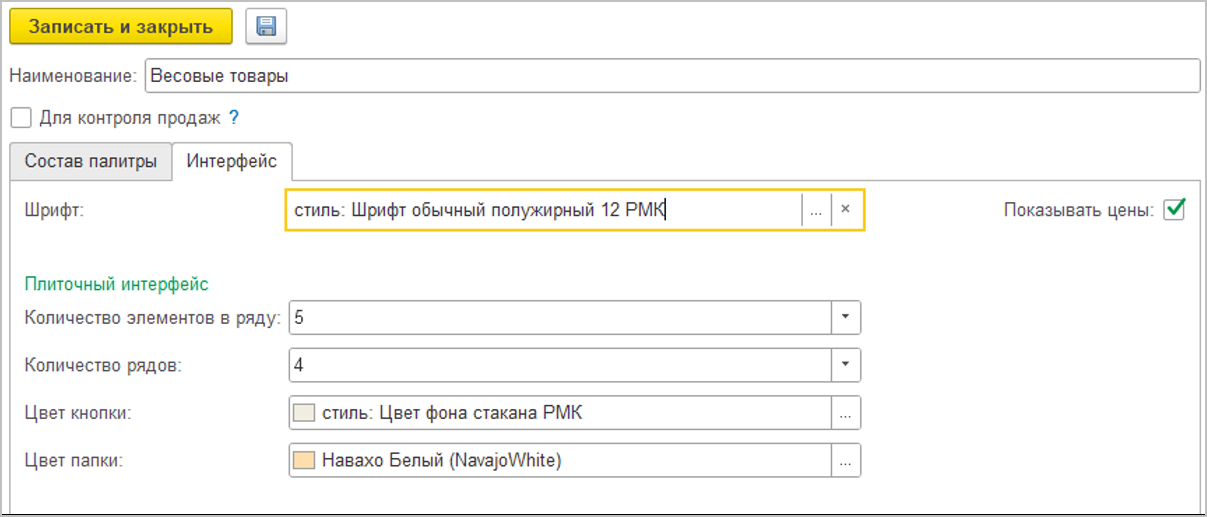The height and width of the screenshot is (517, 1207).
Task: Click the 'Наименование' input field
Action: pyautogui.click(x=670, y=75)
